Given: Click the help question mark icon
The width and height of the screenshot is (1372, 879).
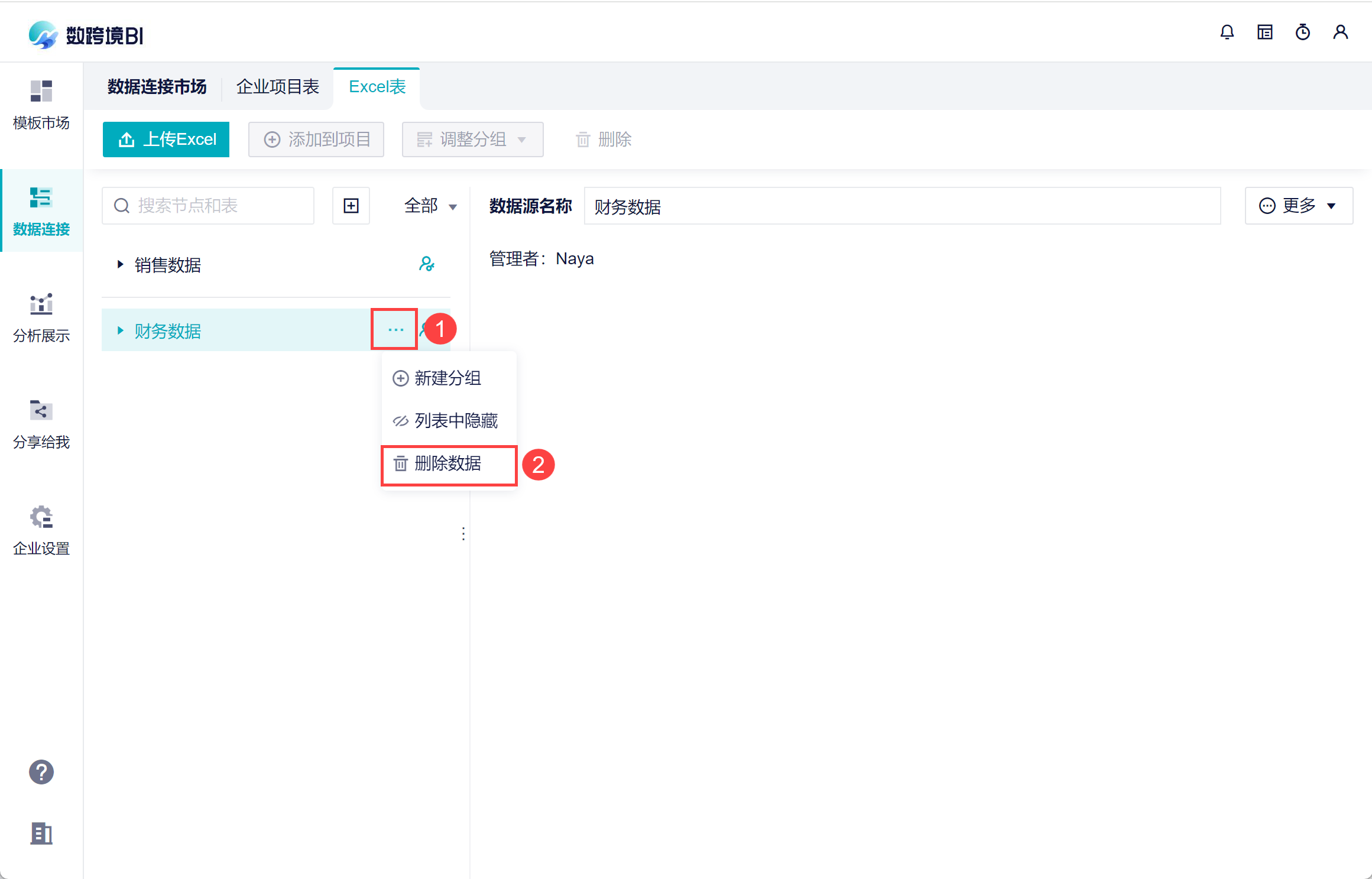Looking at the screenshot, I should 41,772.
